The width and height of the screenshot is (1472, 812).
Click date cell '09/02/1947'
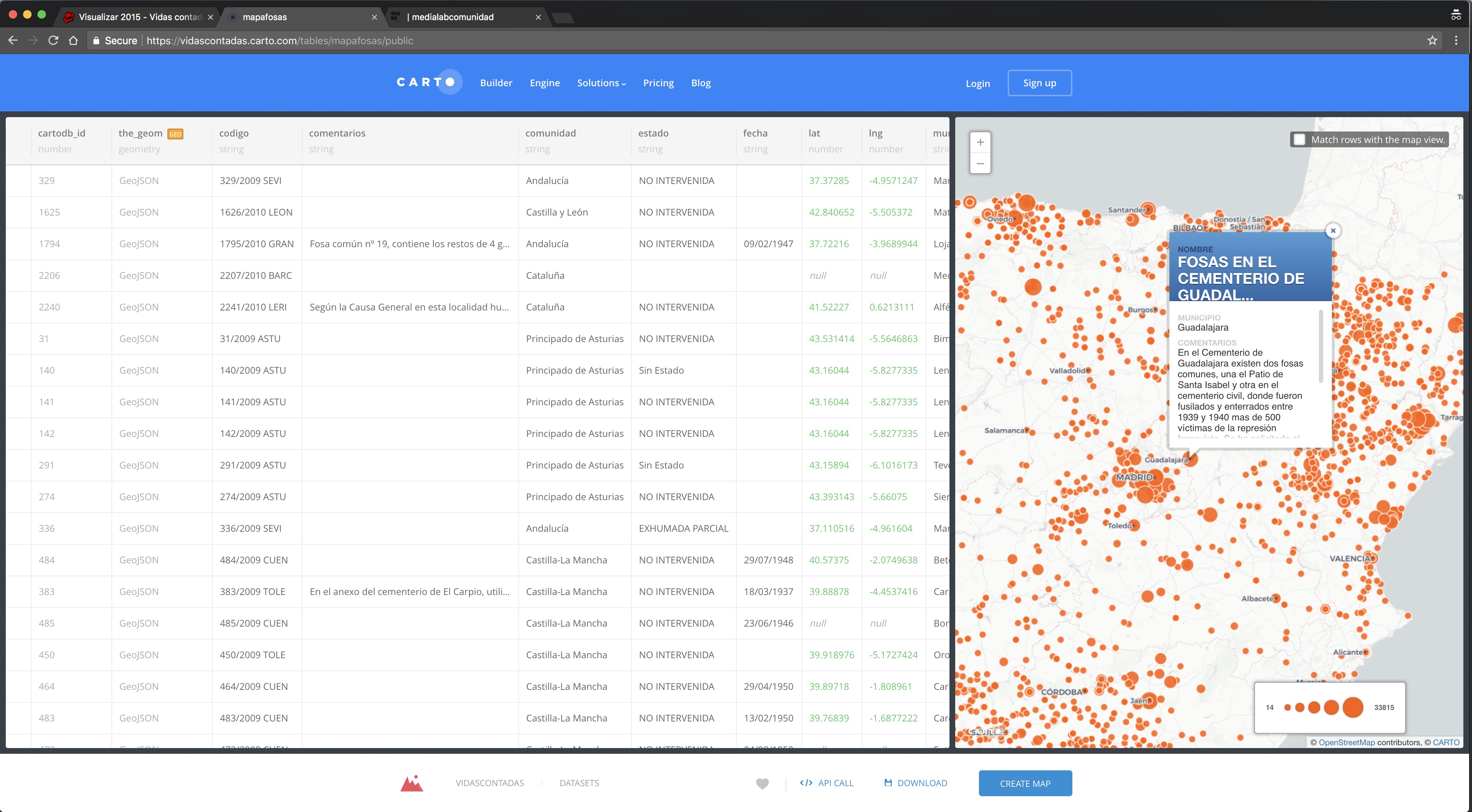tap(769, 244)
